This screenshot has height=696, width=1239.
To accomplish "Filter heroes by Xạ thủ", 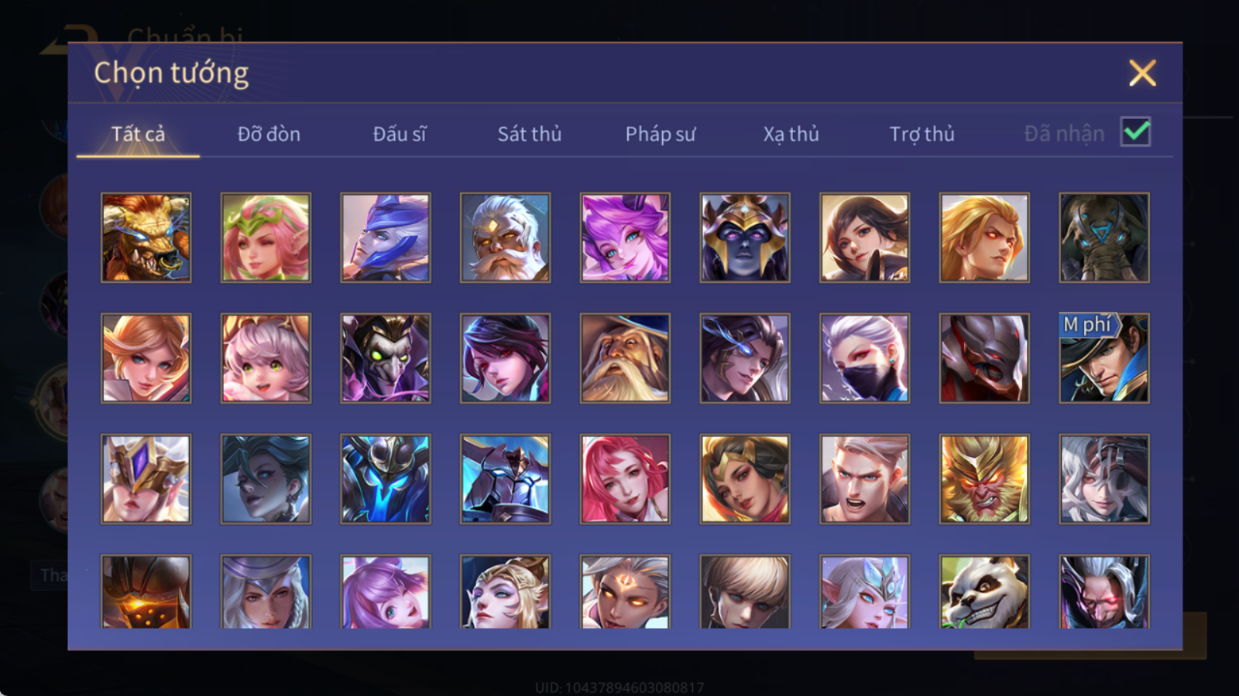I will pos(791,134).
